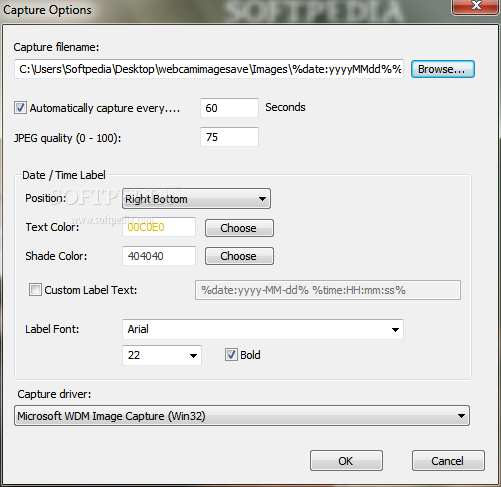Choose a new Shade Color
Screen dimensions: 501x487
point(239,256)
